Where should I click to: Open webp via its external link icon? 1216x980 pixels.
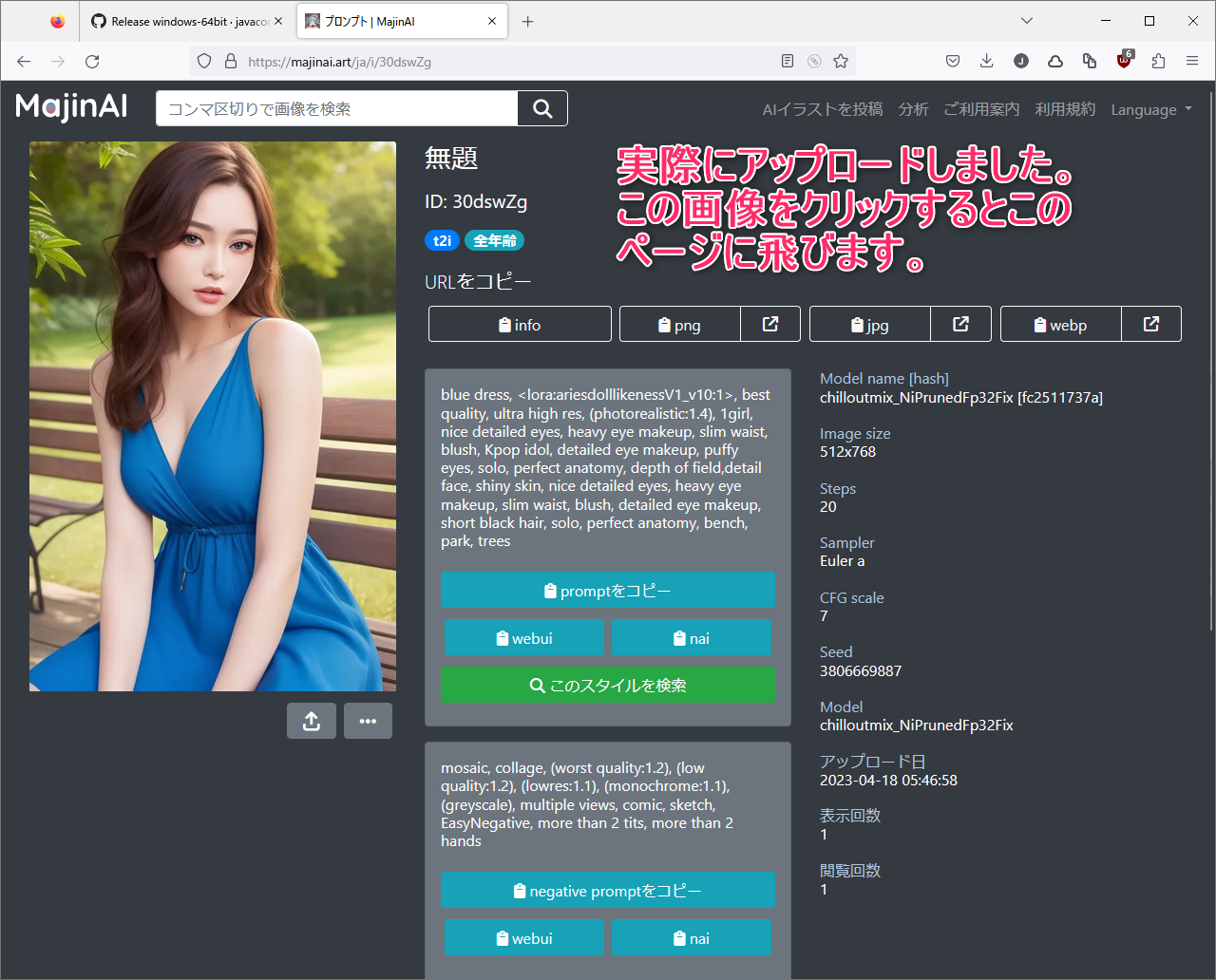point(1150,324)
